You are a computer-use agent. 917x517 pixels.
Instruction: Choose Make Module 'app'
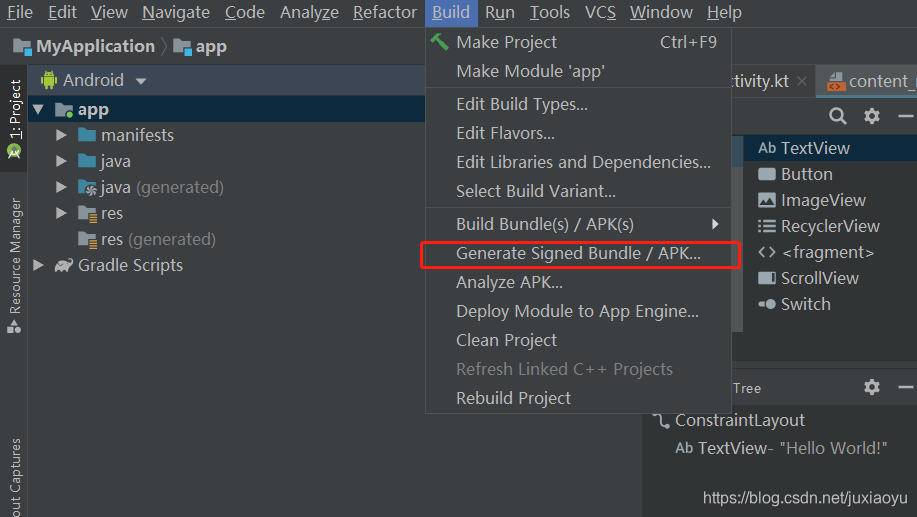coord(578,71)
